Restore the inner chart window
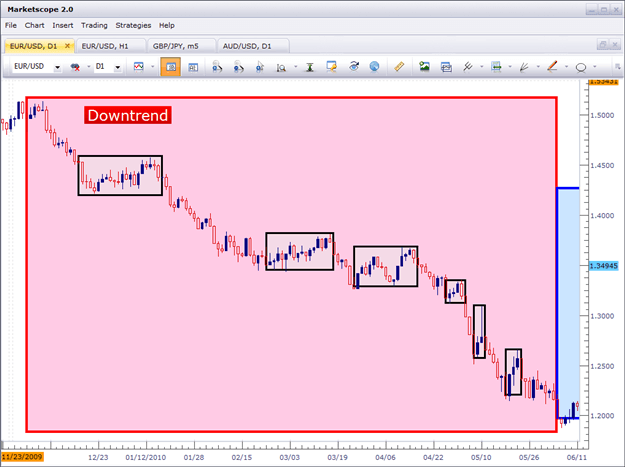 click(603, 45)
